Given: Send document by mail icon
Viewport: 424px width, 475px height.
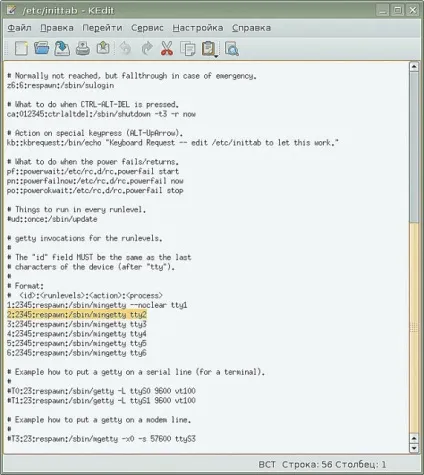Looking at the screenshot, I should [103, 48].
